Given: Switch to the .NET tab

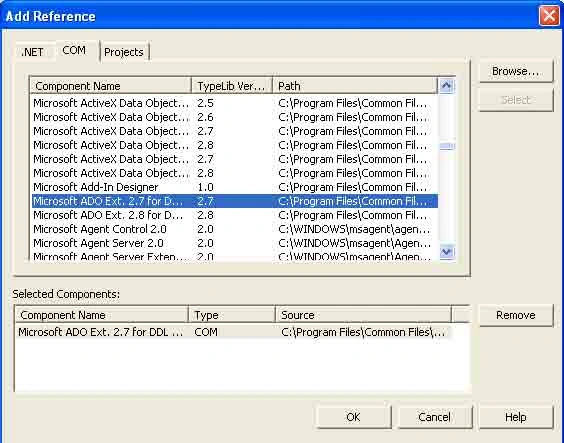Looking at the screenshot, I should pos(33,52).
